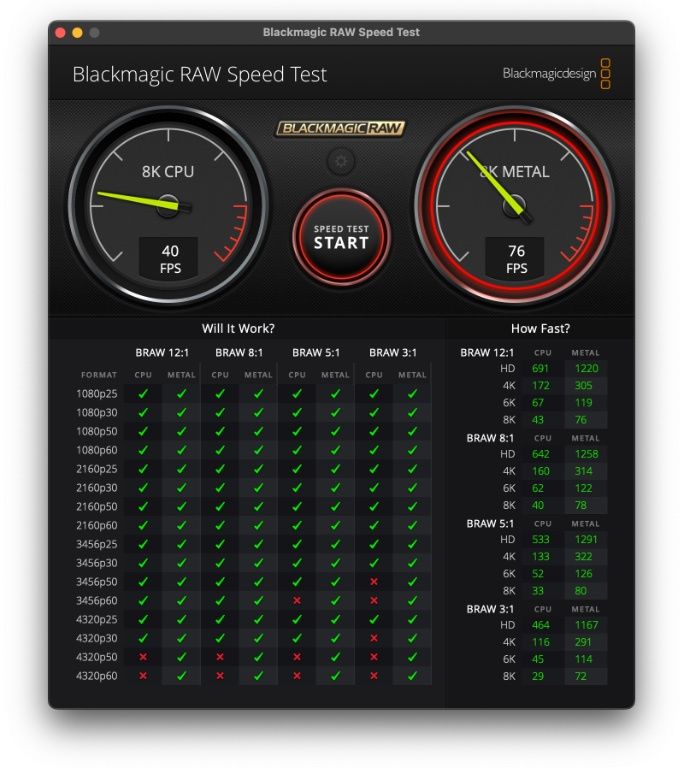Screen dimensions: 683x768
Task: Click checkmark for 4320p50 BRAW 8:1 METAL
Action: tap(259, 657)
